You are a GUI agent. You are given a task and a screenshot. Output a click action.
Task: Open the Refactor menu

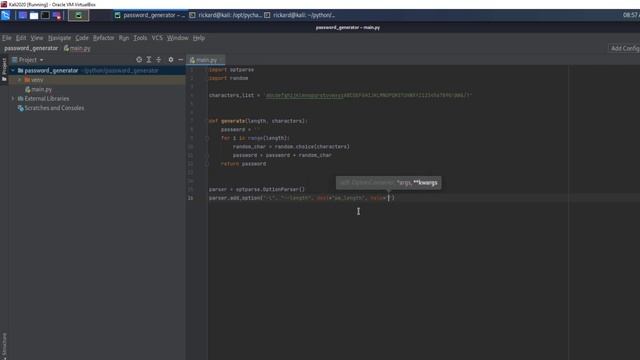103,38
